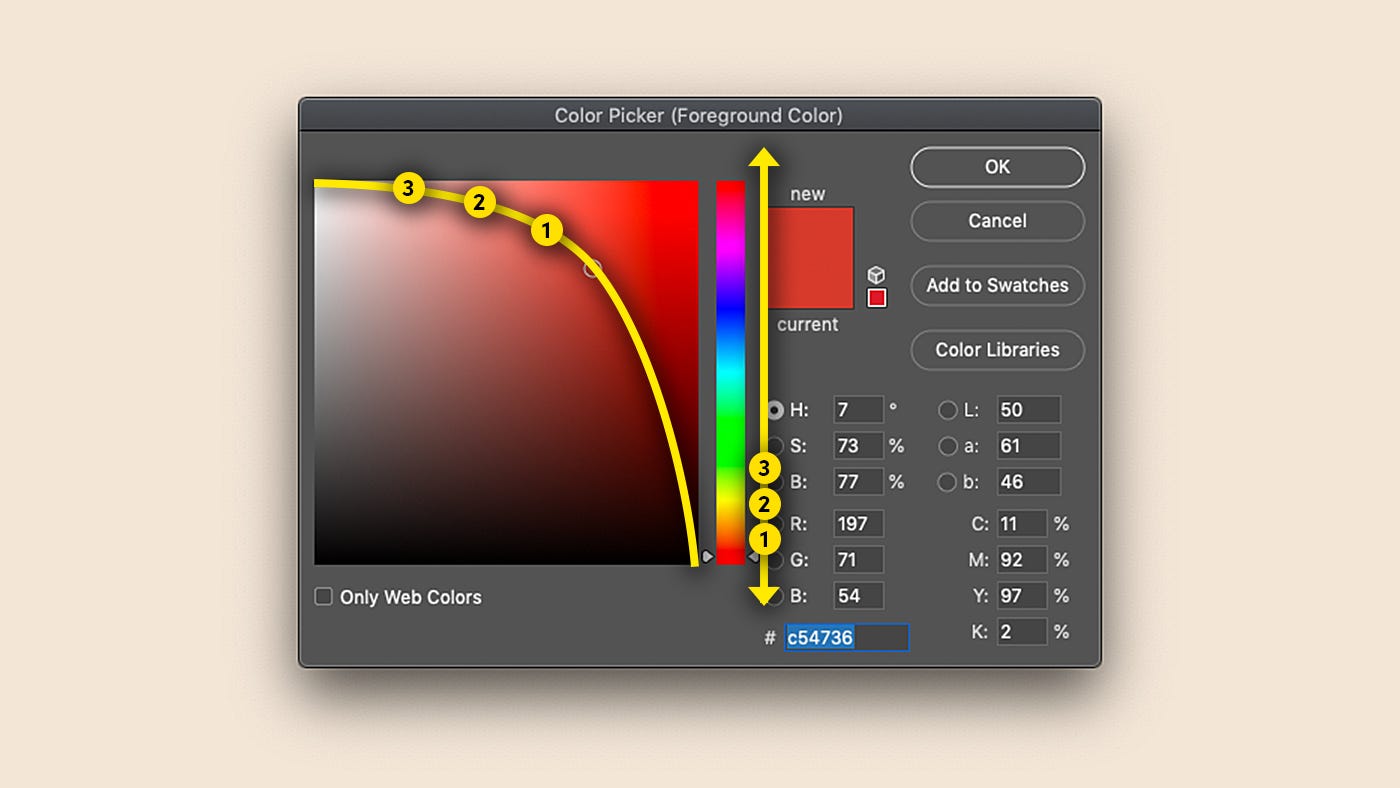Click the OK button
The image size is (1400, 788).
(997, 167)
